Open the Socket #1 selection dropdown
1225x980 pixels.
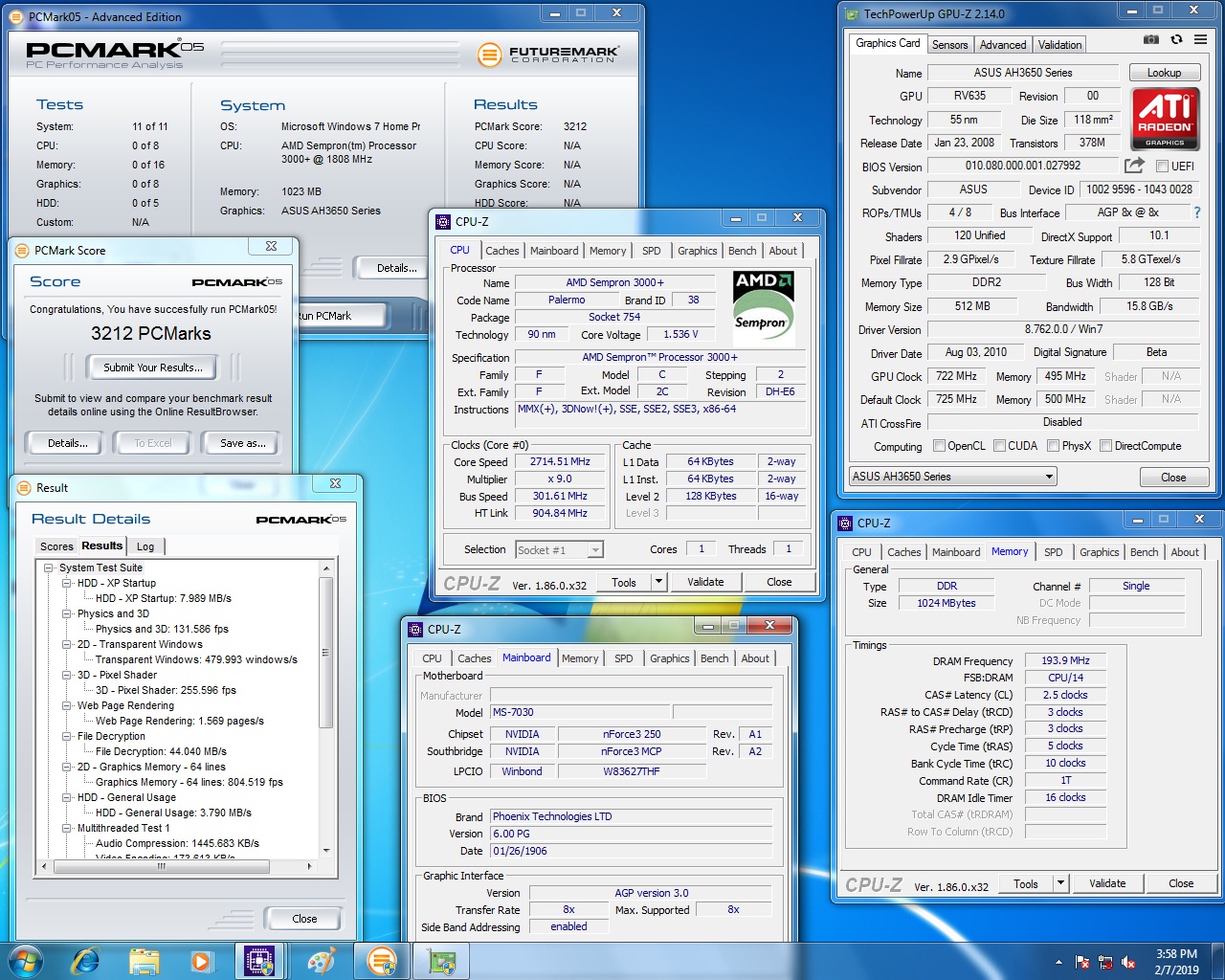[x=560, y=549]
